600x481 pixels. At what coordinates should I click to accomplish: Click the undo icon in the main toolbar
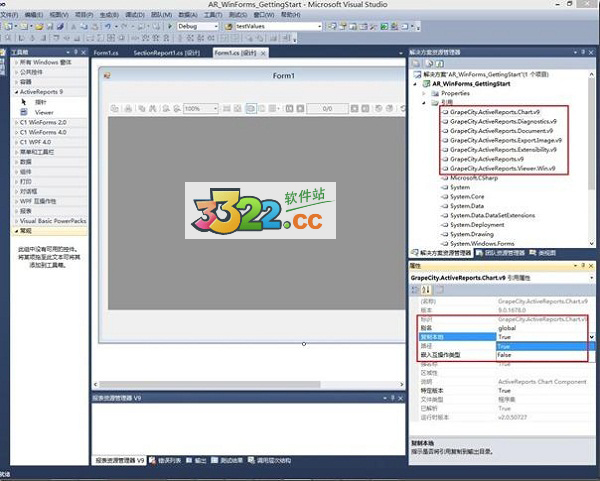pyautogui.click(x=108, y=27)
